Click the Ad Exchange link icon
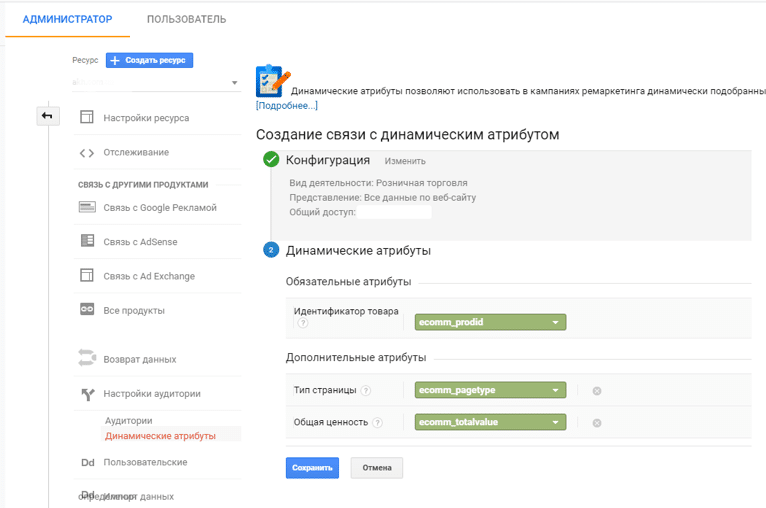 87,275
